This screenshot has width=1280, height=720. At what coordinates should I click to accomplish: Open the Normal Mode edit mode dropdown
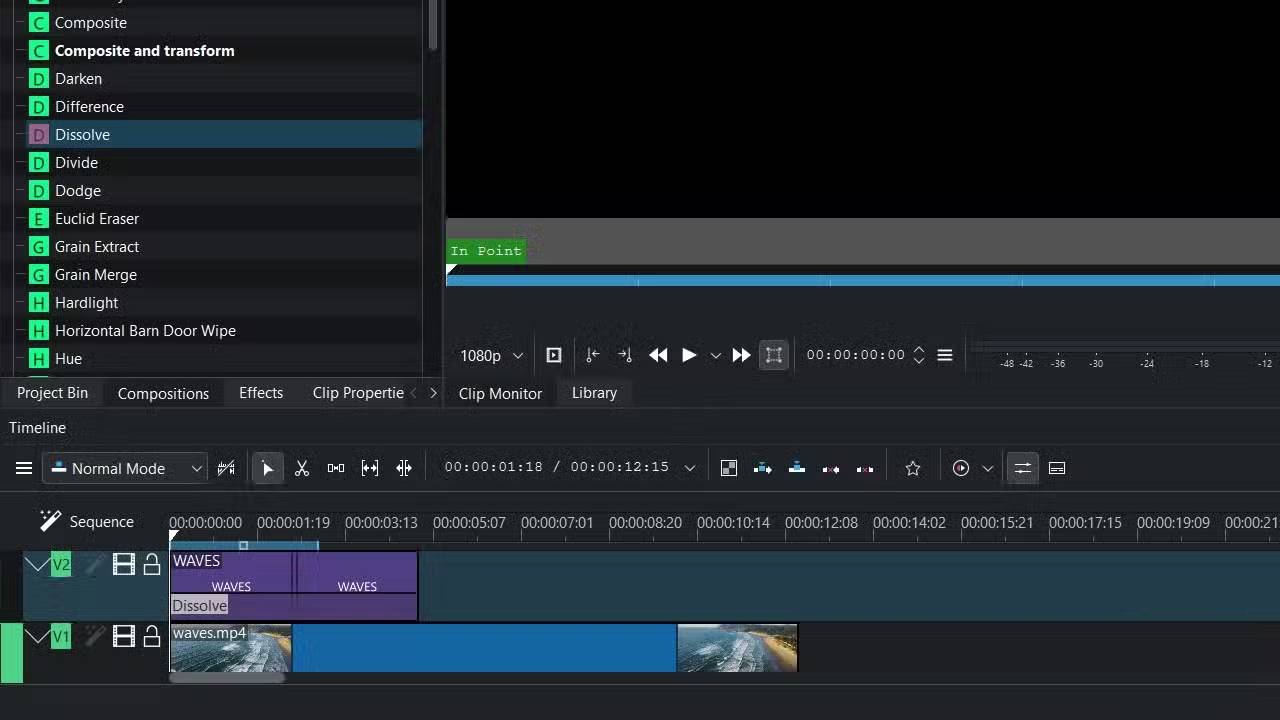[125, 468]
